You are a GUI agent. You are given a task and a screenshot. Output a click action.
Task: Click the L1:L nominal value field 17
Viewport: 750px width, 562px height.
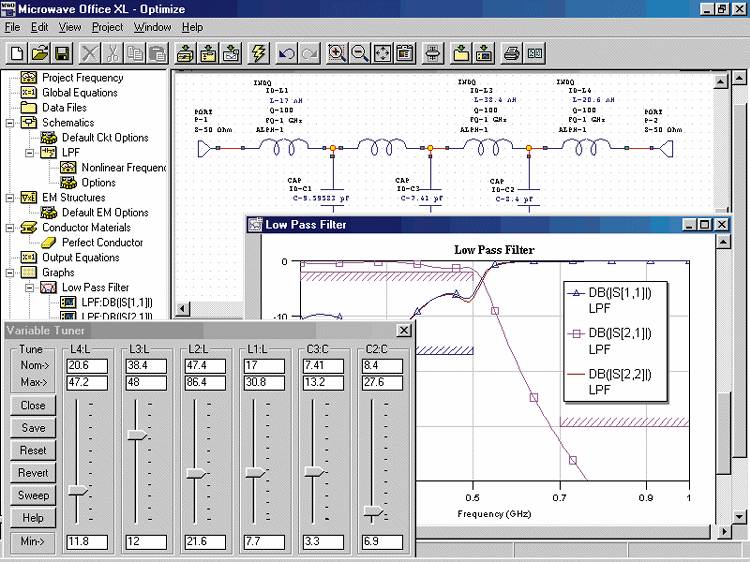click(x=264, y=366)
